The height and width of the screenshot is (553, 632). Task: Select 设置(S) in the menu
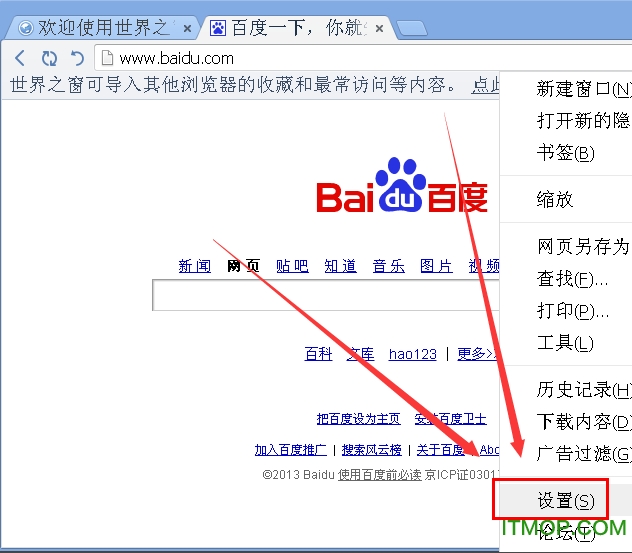tap(565, 500)
